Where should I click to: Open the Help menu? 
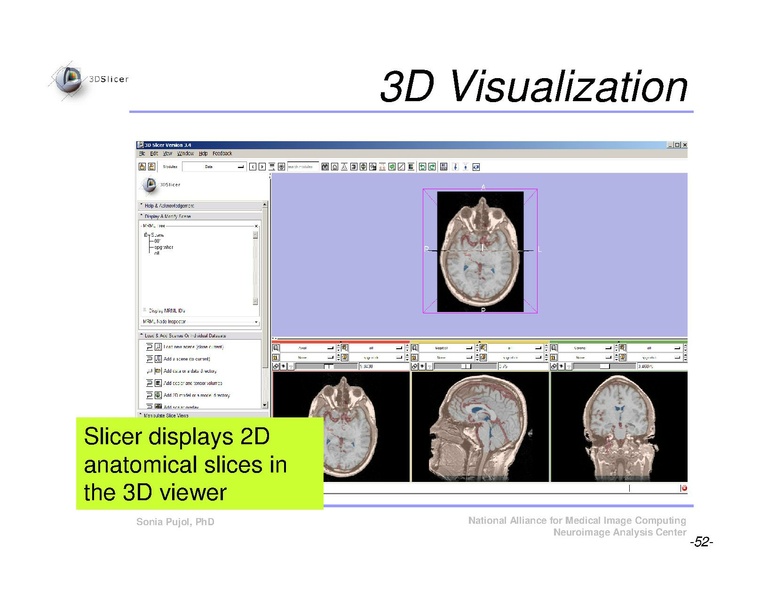coord(203,153)
